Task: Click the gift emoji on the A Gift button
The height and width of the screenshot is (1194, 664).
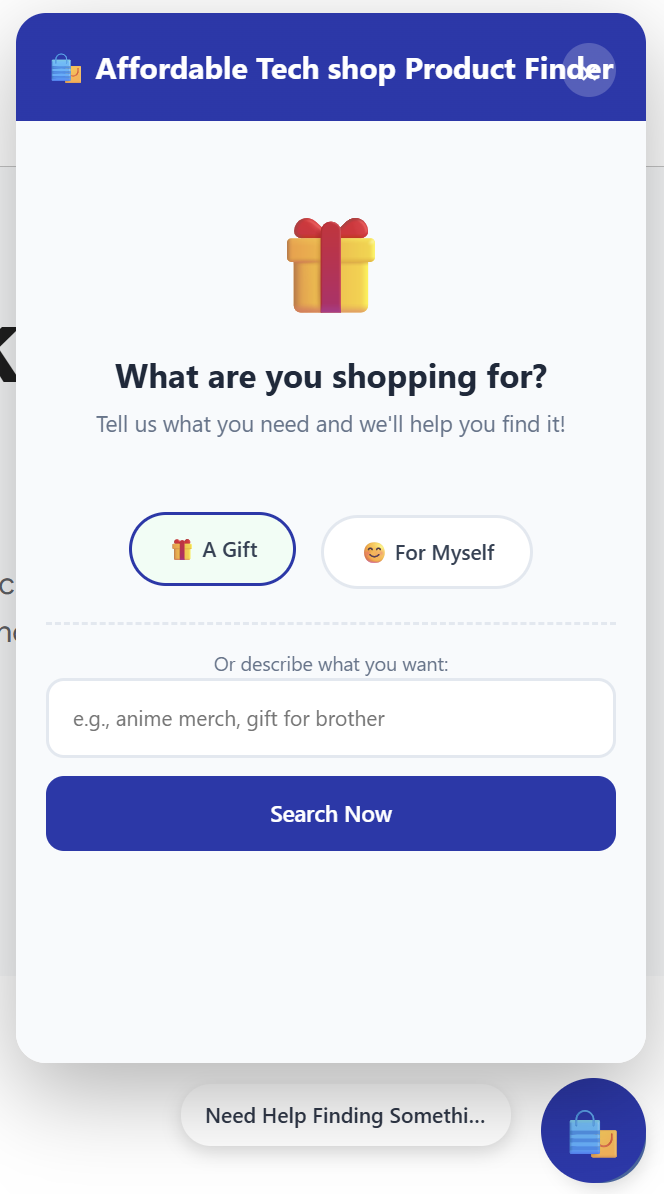Action: tap(181, 549)
